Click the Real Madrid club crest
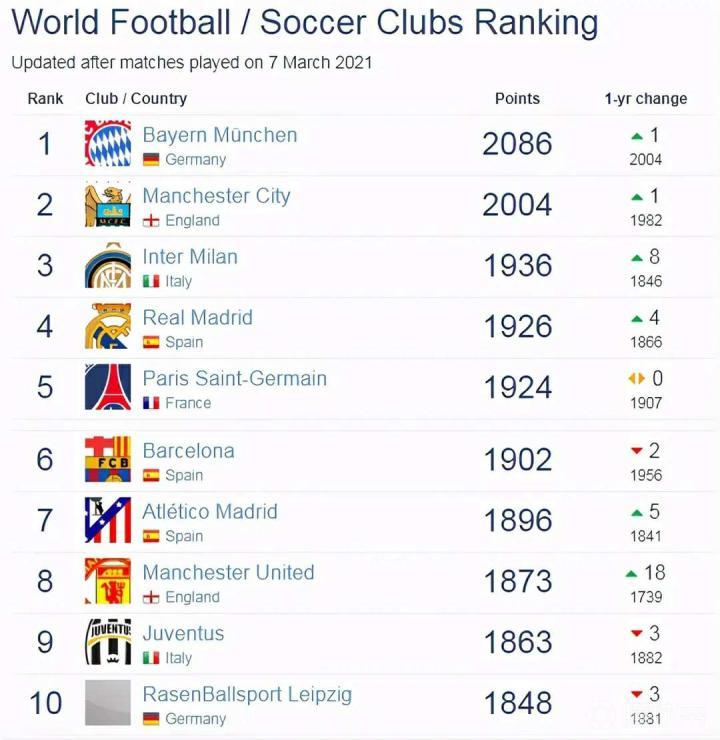 pyautogui.click(x=108, y=327)
